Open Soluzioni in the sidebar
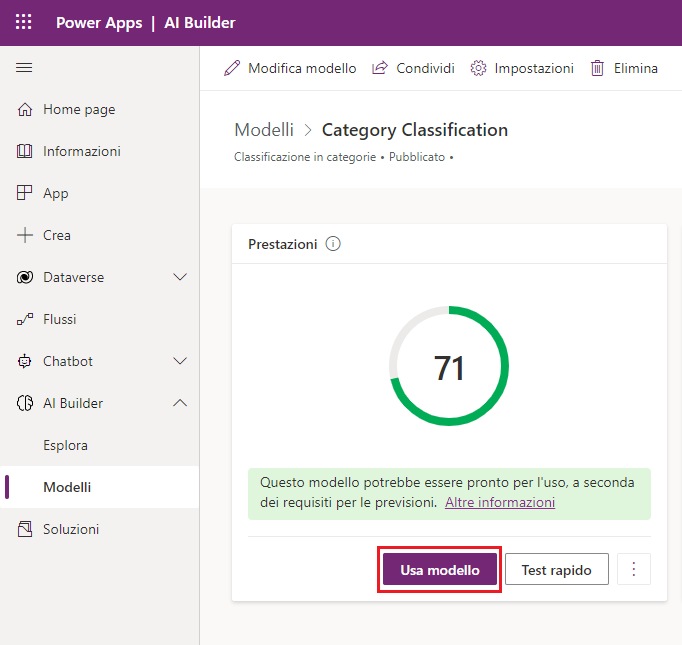Screen dimensions: 682x645 [100, 529]
